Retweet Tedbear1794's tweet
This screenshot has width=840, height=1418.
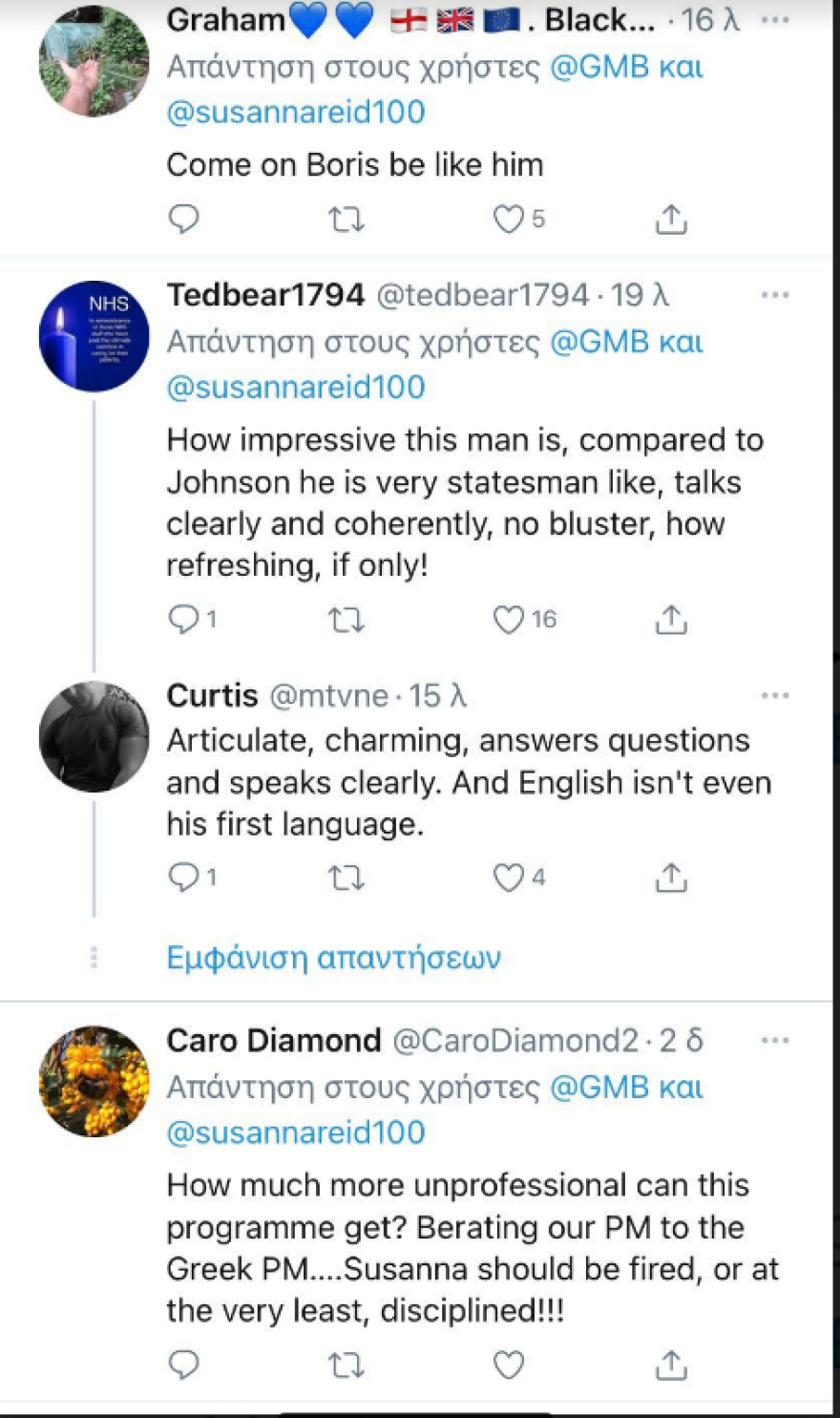point(346,621)
